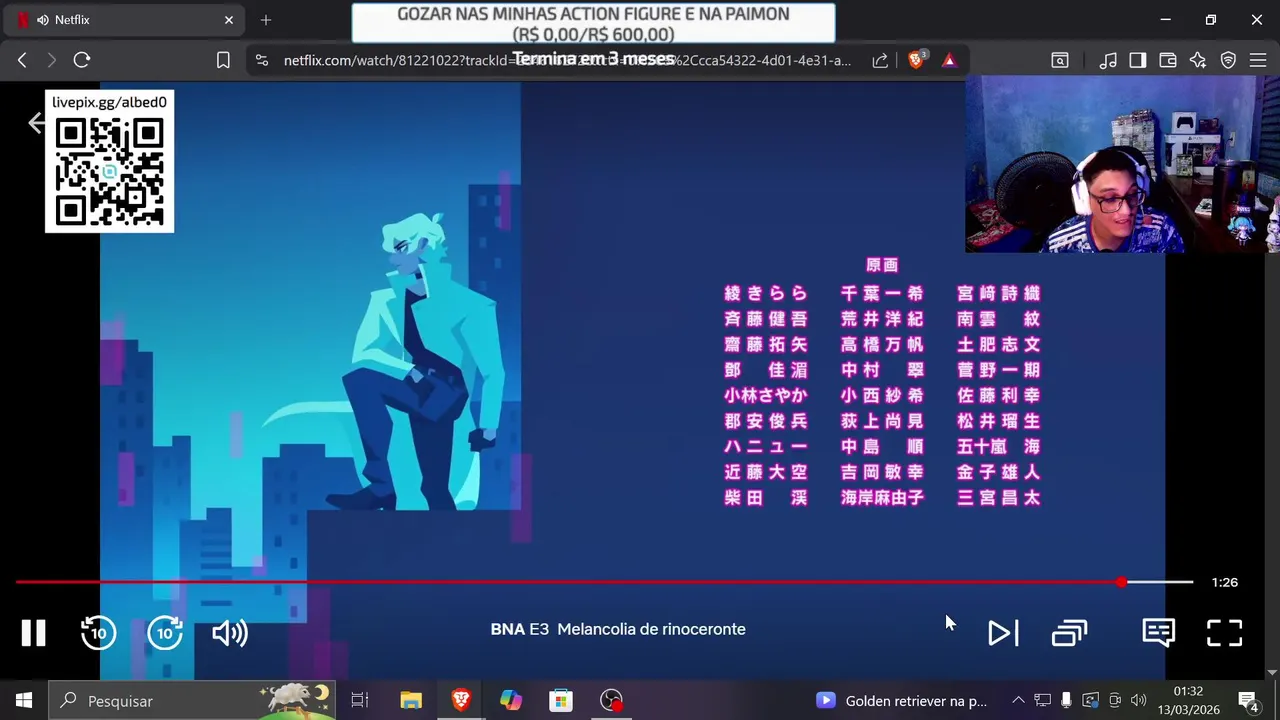Toggle the Brave sidebar panel
Image resolution: width=1280 pixels, height=720 pixels.
[x=1138, y=60]
